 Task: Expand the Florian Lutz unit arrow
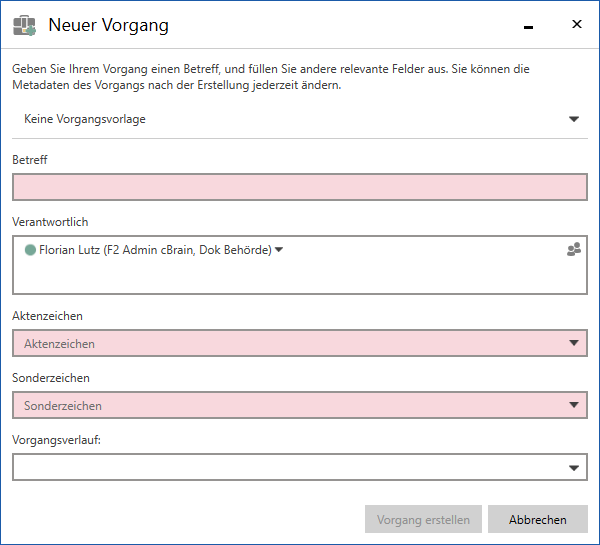pyautogui.click(x=279, y=250)
